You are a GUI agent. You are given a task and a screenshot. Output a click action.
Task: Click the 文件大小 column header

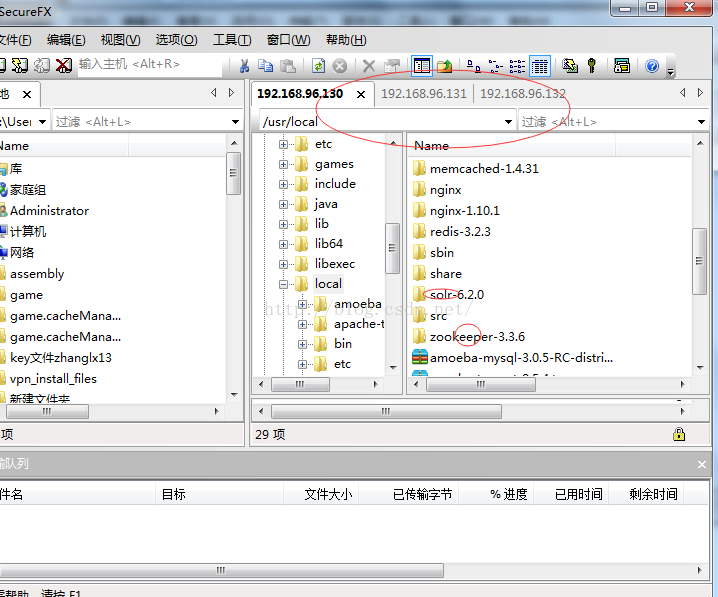click(x=328, y=494)
